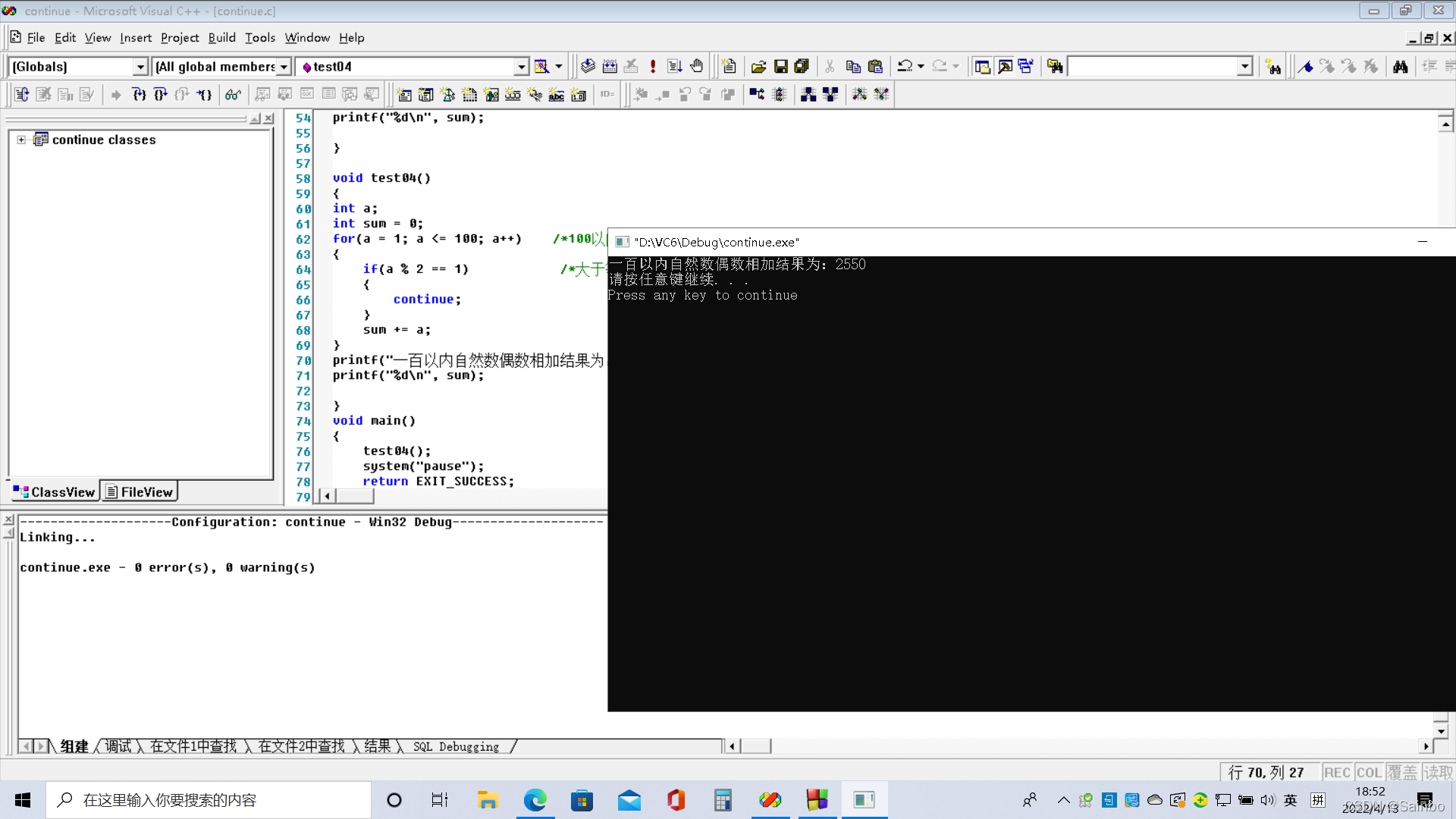Click the Toggle Bookmark flag icon

(x=1305, y=67)
